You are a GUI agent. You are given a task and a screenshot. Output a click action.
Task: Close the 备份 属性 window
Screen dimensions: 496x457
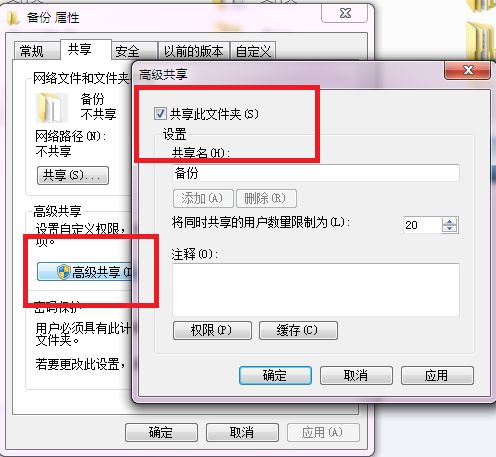pyautogui.click(x=345, y=13)
